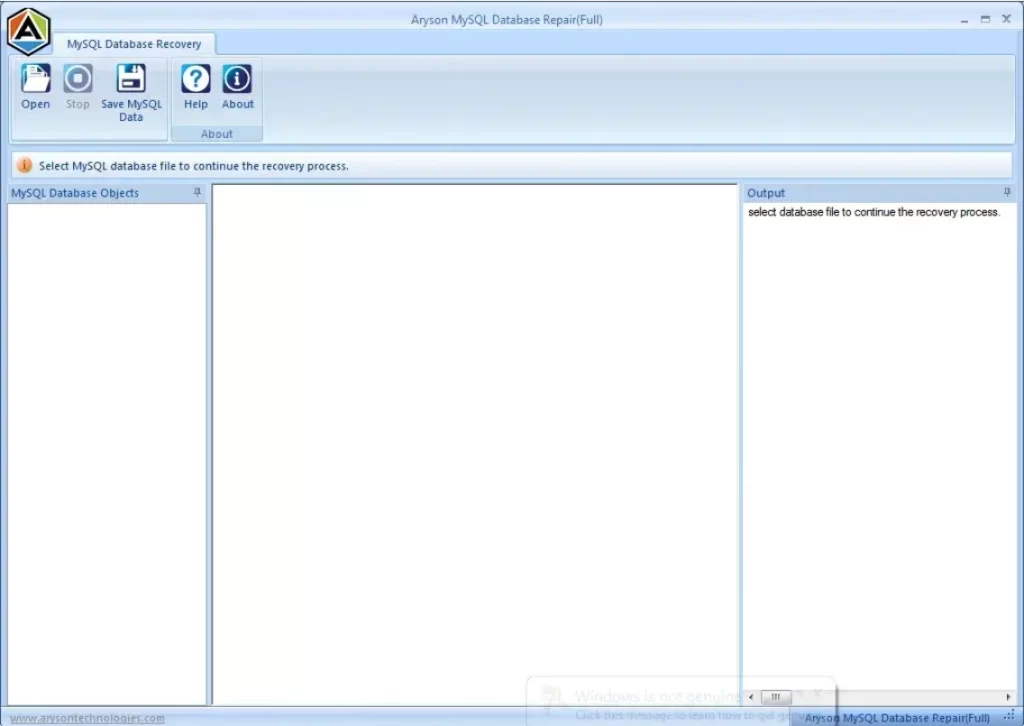
Task: Click inside the empty Output panel area
Action: click(x=878, y=450)
